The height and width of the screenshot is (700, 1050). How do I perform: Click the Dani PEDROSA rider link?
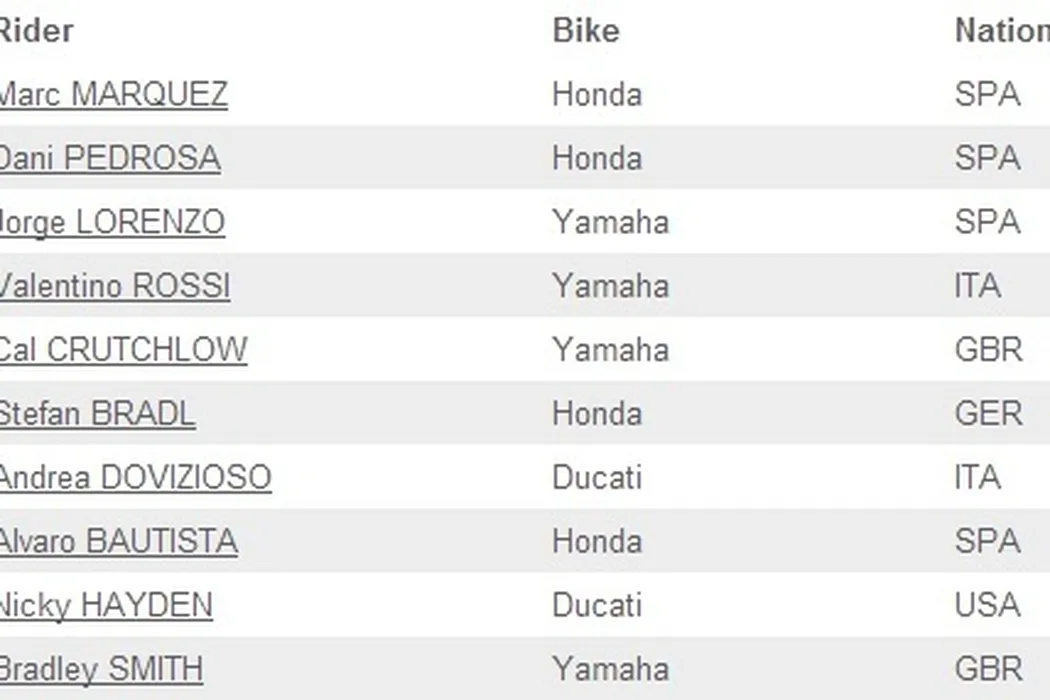pos(109,158)
